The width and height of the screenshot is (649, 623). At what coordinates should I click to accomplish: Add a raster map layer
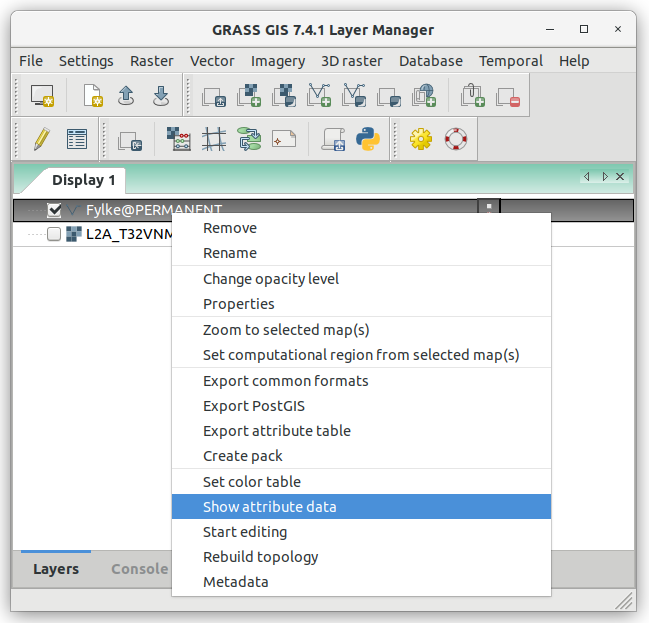(x=249, y=96)
